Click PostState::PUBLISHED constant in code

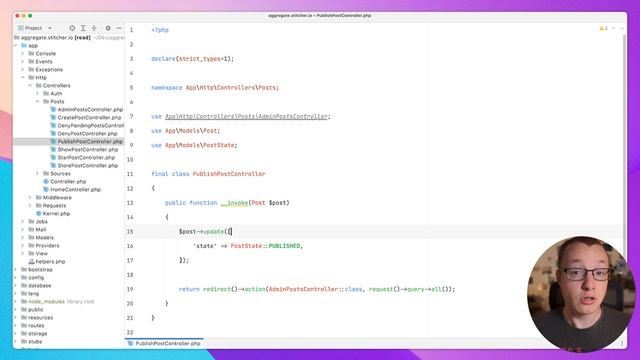point(265,246)
